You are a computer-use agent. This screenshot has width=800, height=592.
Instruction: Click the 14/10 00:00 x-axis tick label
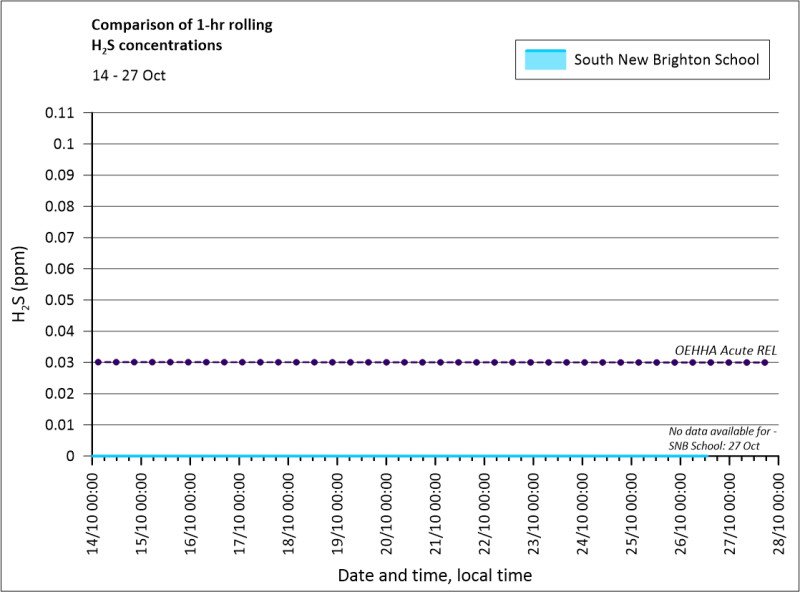click(x=92, y=510)
